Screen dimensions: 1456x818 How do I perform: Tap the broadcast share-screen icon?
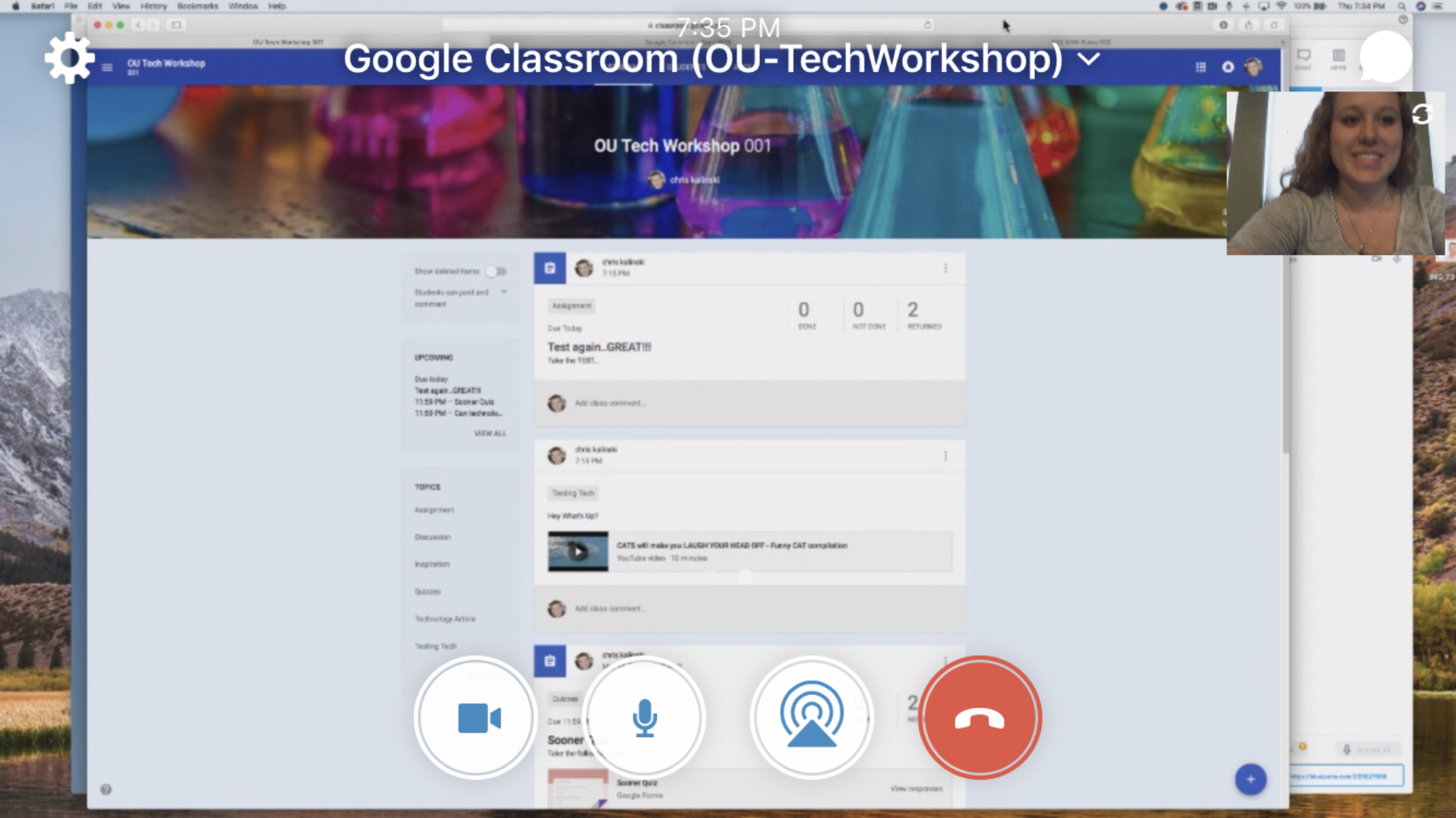click(811, 718)
